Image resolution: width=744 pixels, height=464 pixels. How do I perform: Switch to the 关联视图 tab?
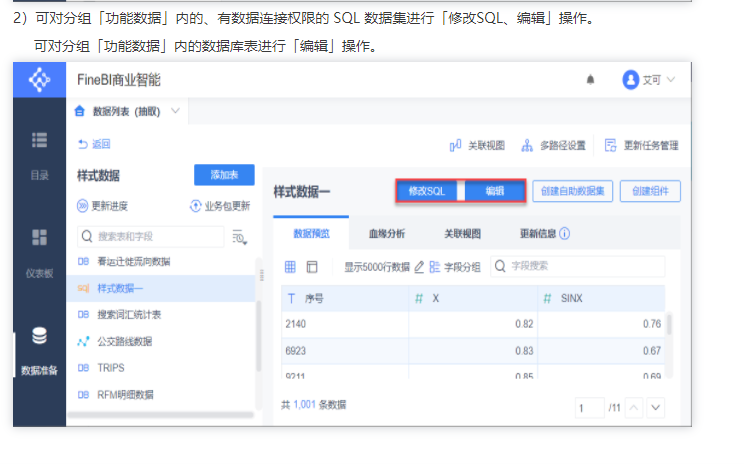462,233
